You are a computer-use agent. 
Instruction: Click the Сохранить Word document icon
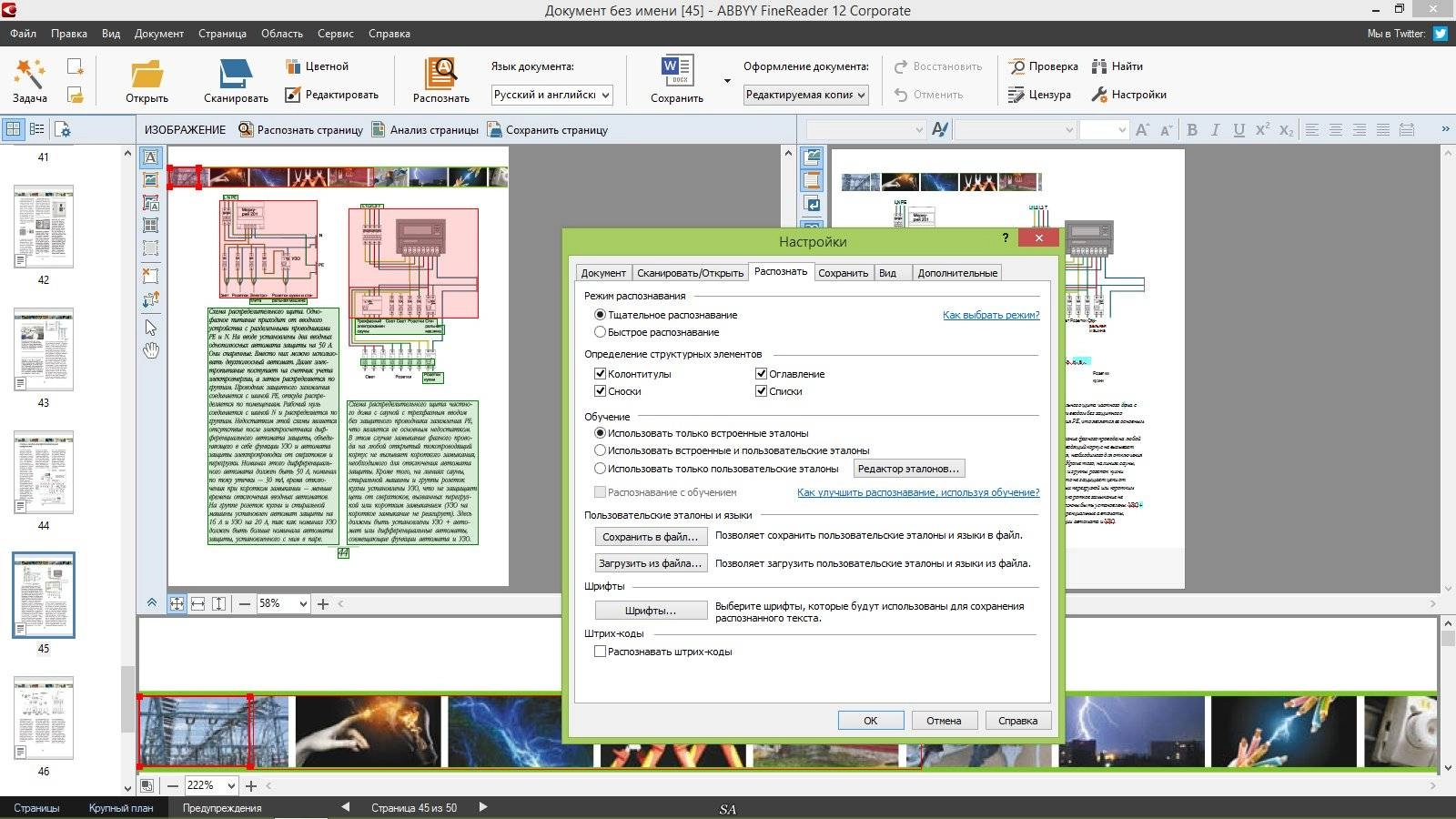coord(676,71)
